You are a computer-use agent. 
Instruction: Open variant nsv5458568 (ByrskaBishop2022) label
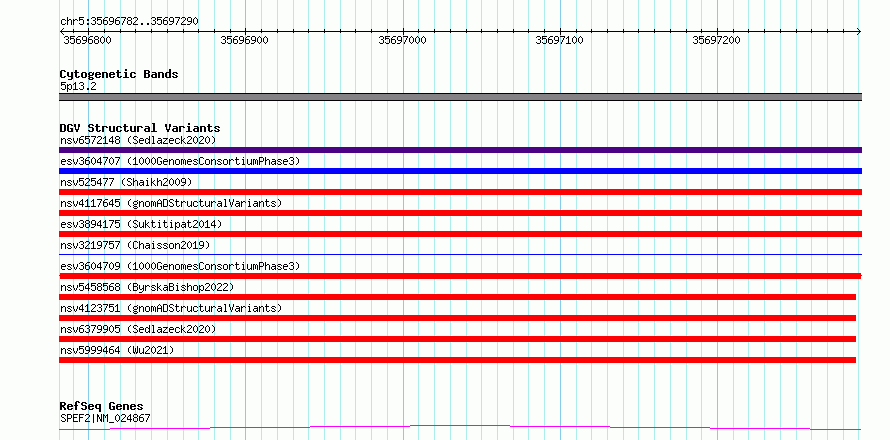click(x=147, y=287)
